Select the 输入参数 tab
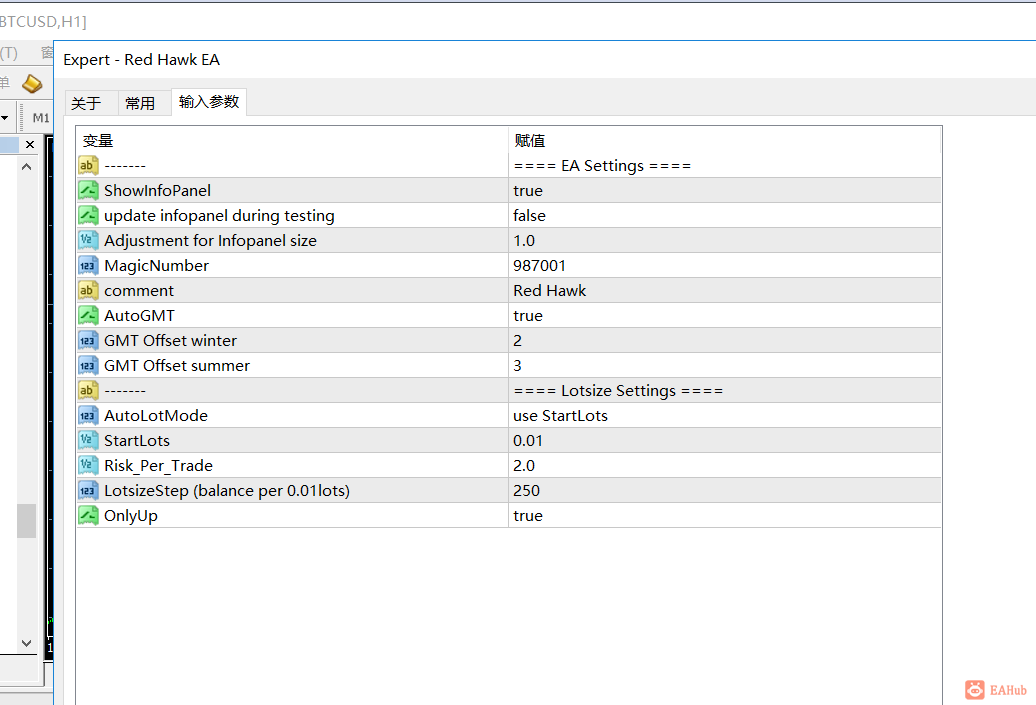This screenshot has height=705, width=1036. tap(209, 102)
